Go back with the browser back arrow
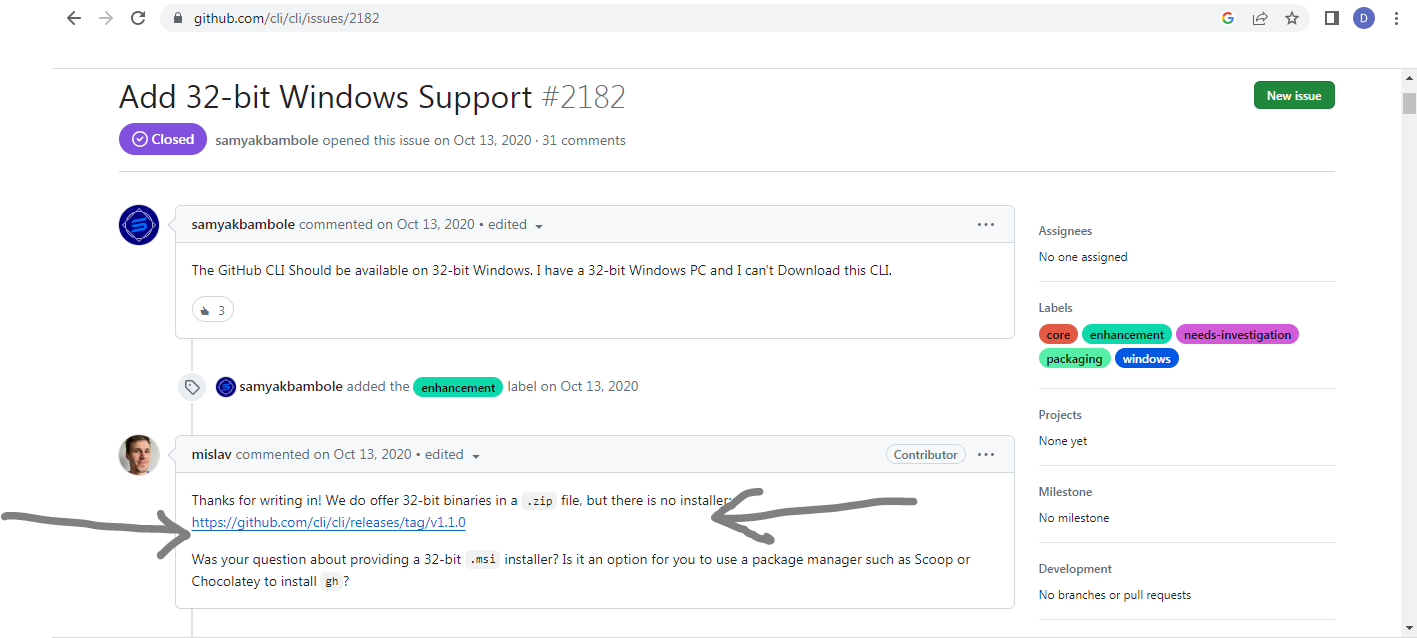This screenshot has height=638, width=1417. pos(73,18)
